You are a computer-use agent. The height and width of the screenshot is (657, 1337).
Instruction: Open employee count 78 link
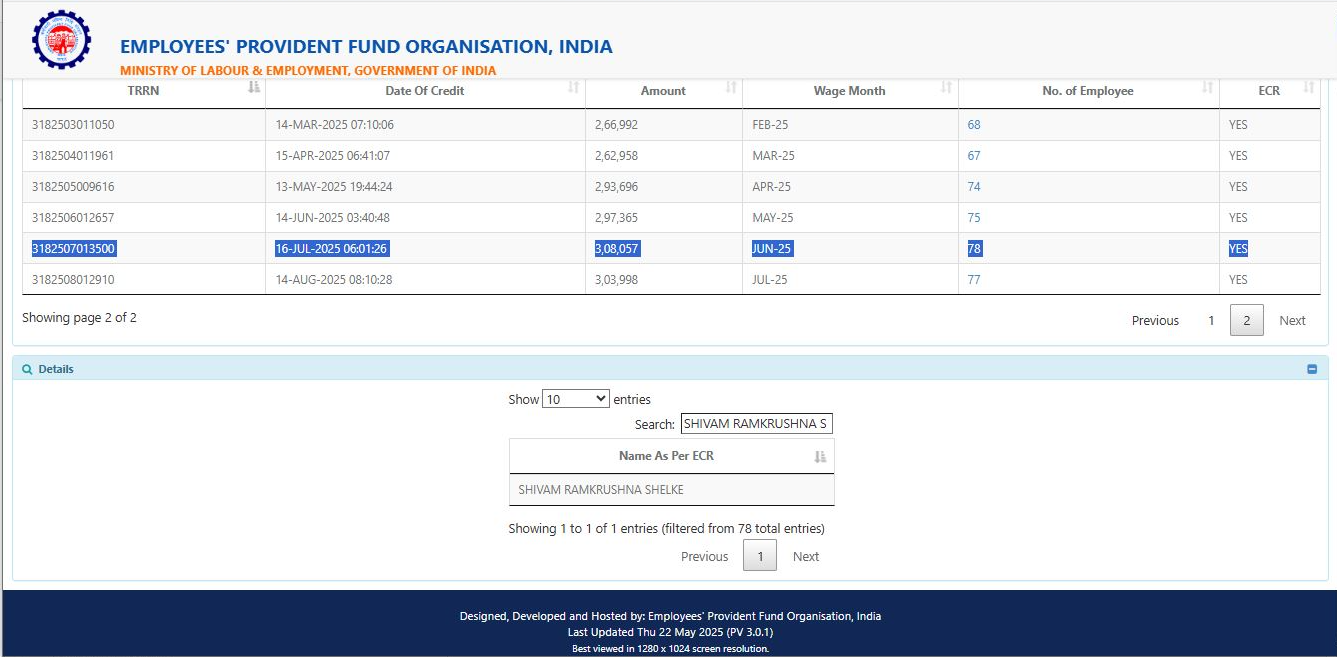(x=975, y=248)
